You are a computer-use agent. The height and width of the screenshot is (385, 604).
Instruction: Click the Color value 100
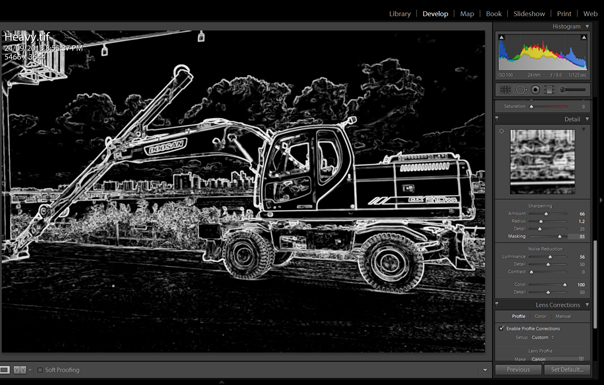tap(581, 284)
